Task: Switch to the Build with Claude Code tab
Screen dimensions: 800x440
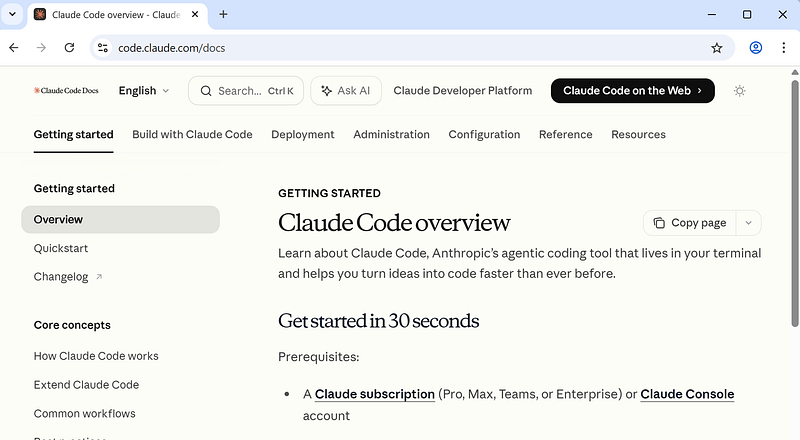Action: click(x=192, y=134)
